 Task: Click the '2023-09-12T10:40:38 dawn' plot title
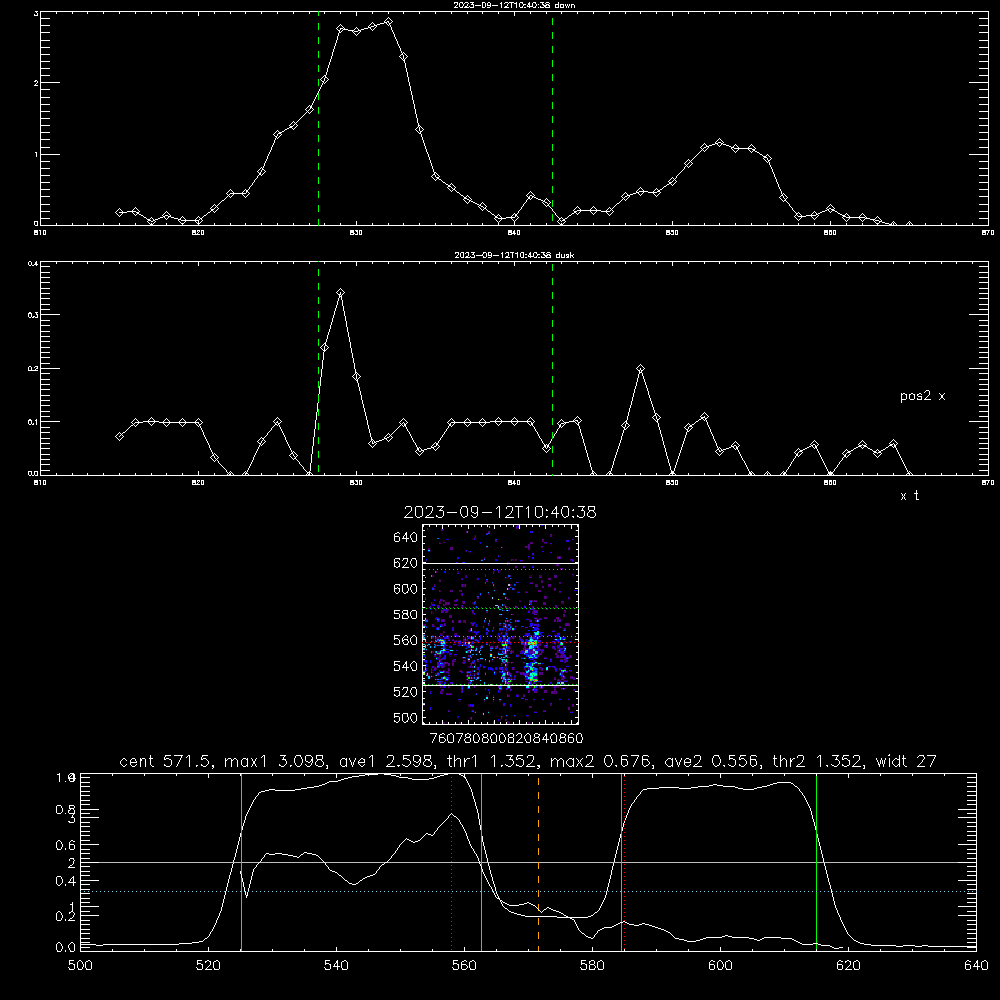514,5
